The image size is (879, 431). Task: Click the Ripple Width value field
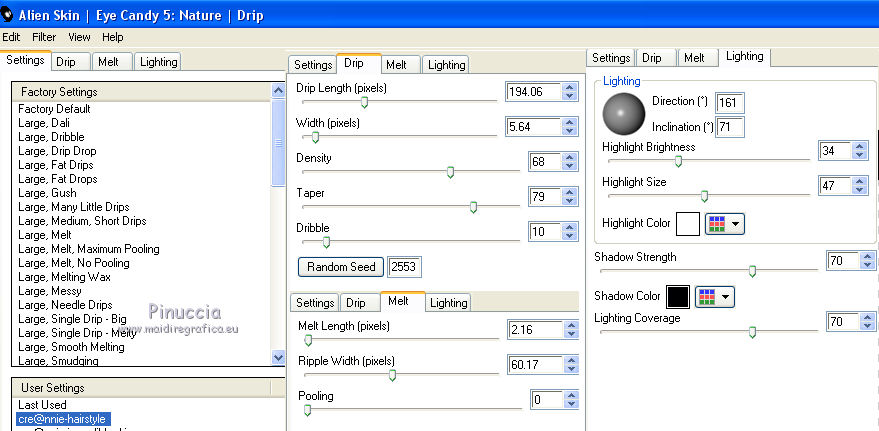[535, 365]
